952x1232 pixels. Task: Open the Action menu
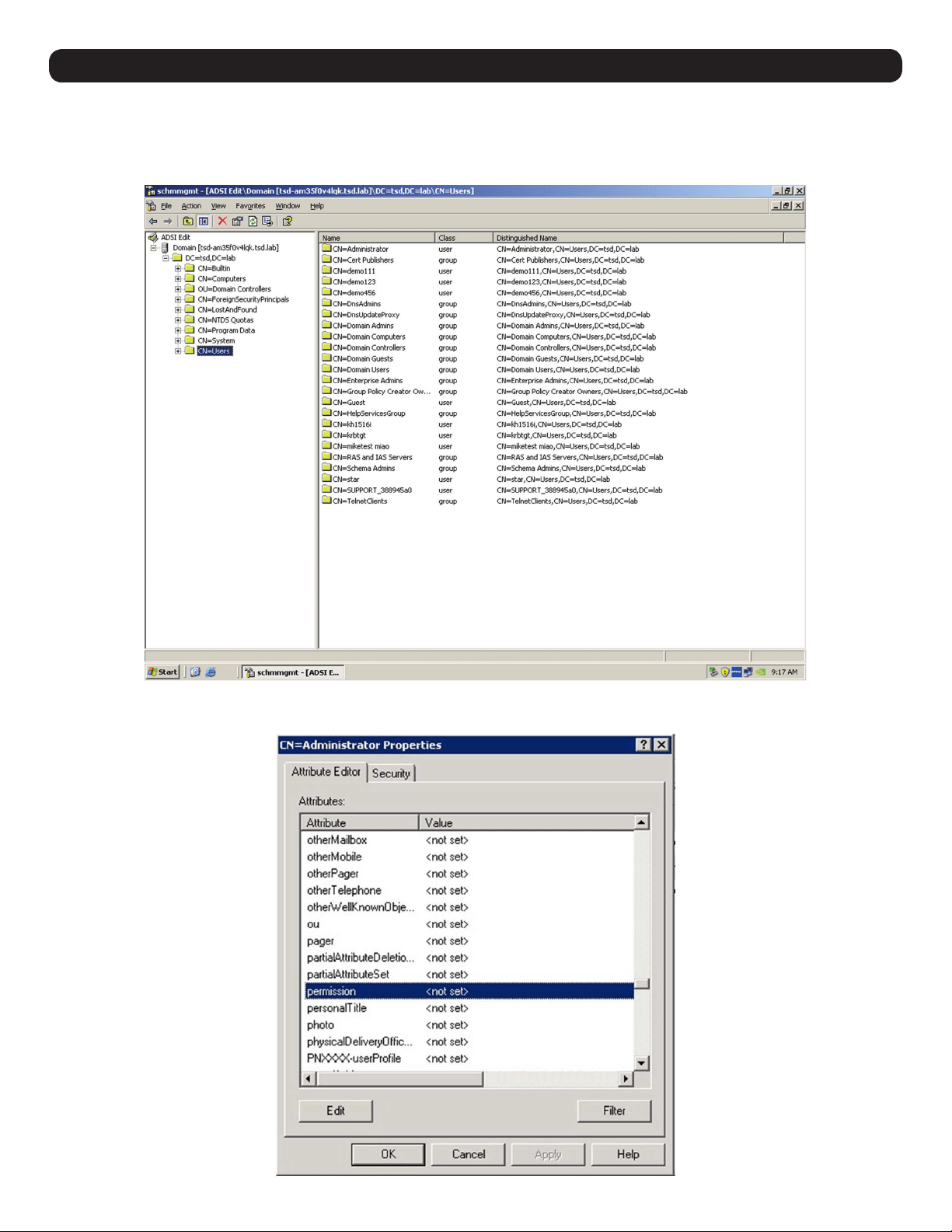click(x=191, y=206)
